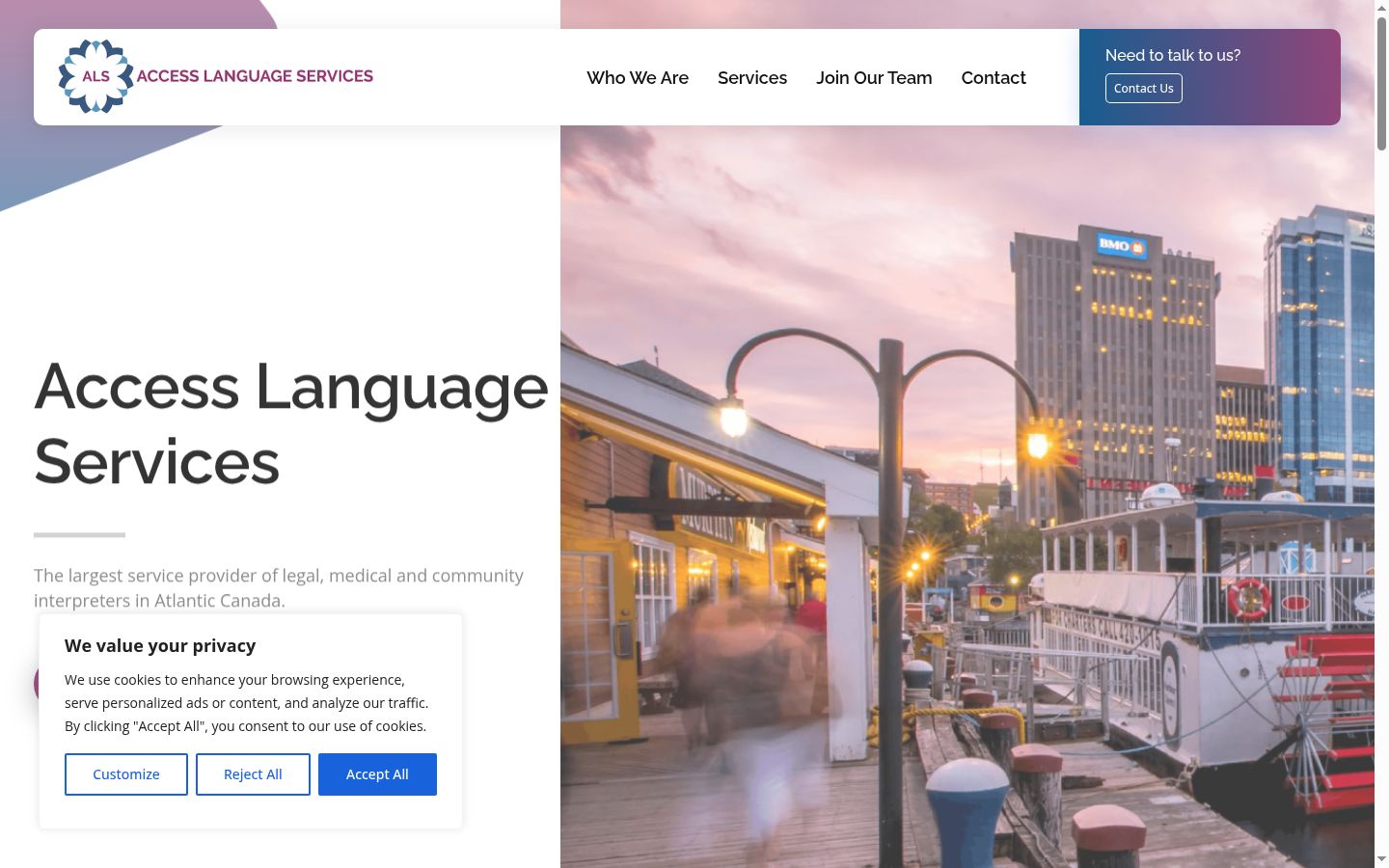
Task: Reject all cookies
Action: click(x=253, y=774)
